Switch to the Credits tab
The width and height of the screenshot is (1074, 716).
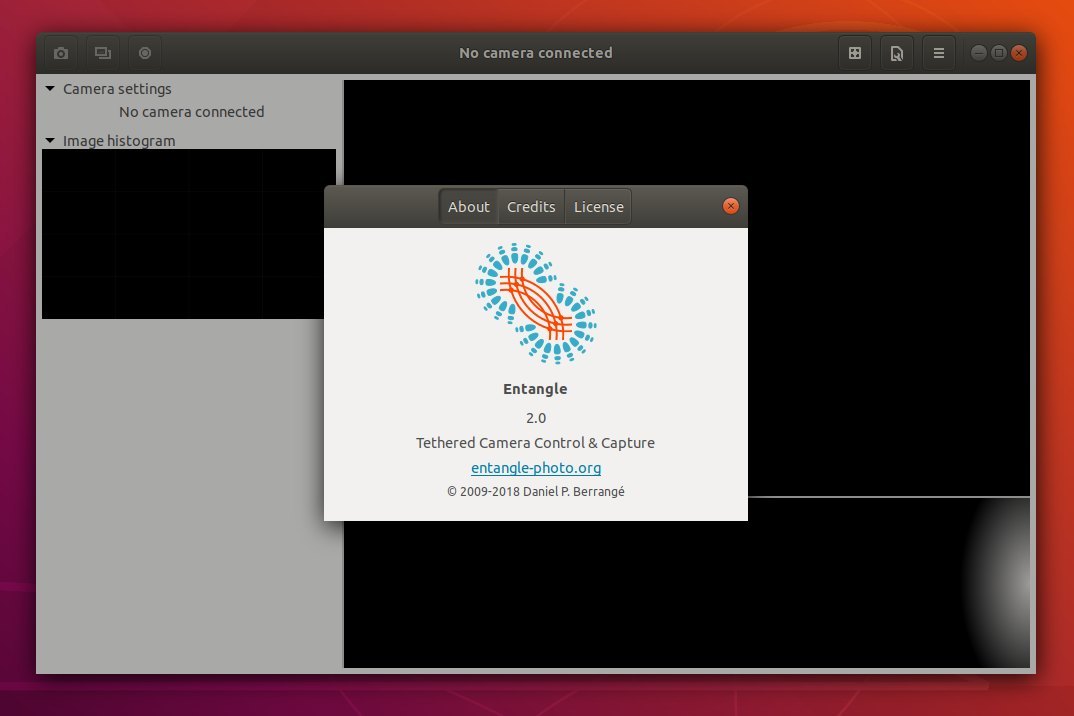point(531,206)
